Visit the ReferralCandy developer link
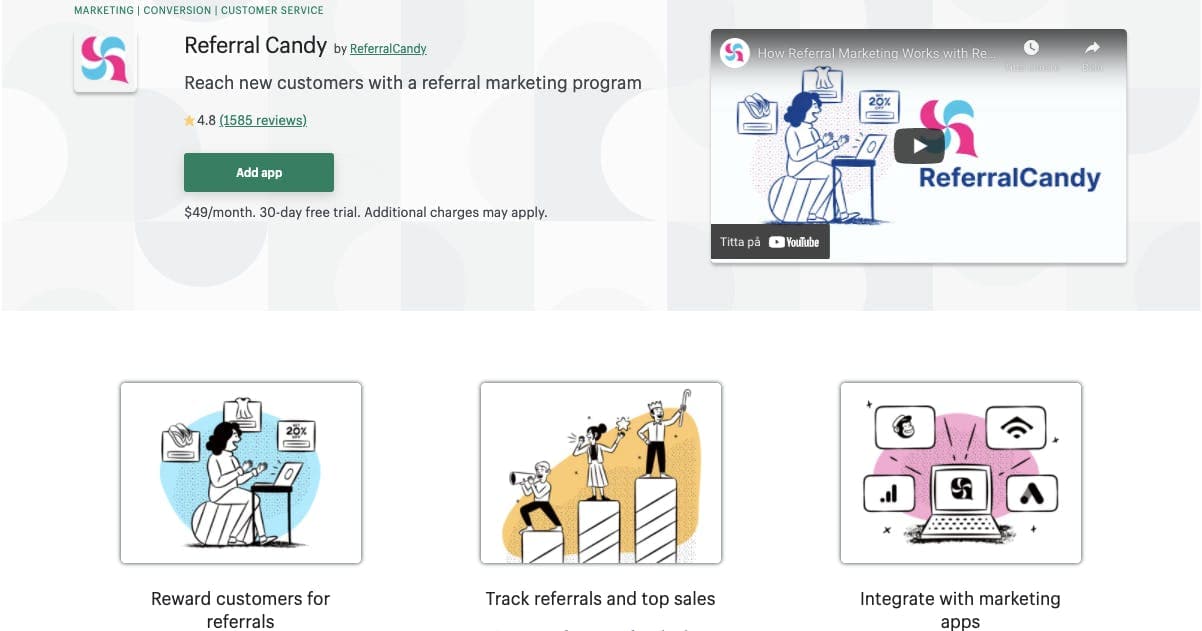 388,48
